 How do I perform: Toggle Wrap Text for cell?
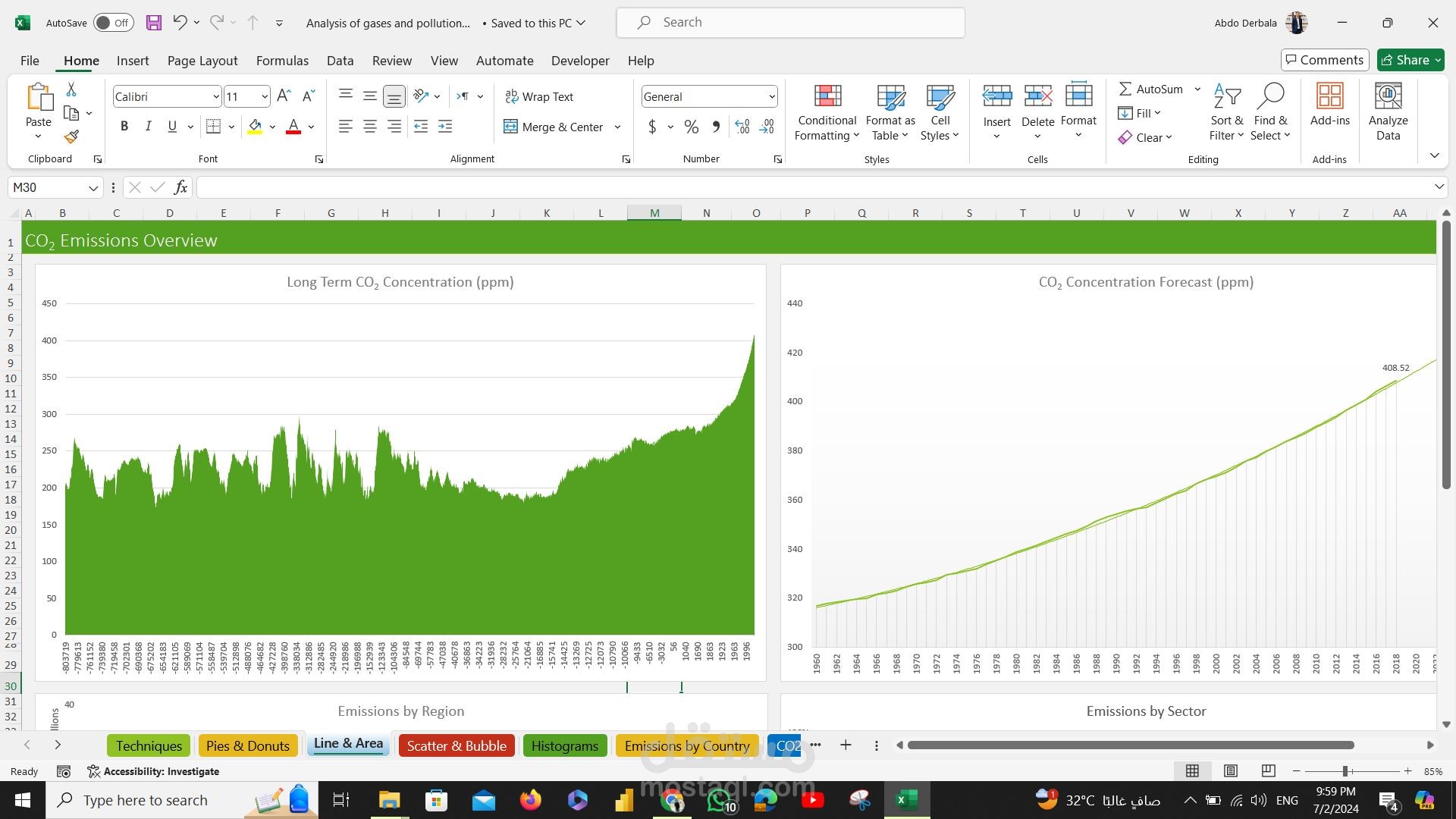(x=539, y=96)
